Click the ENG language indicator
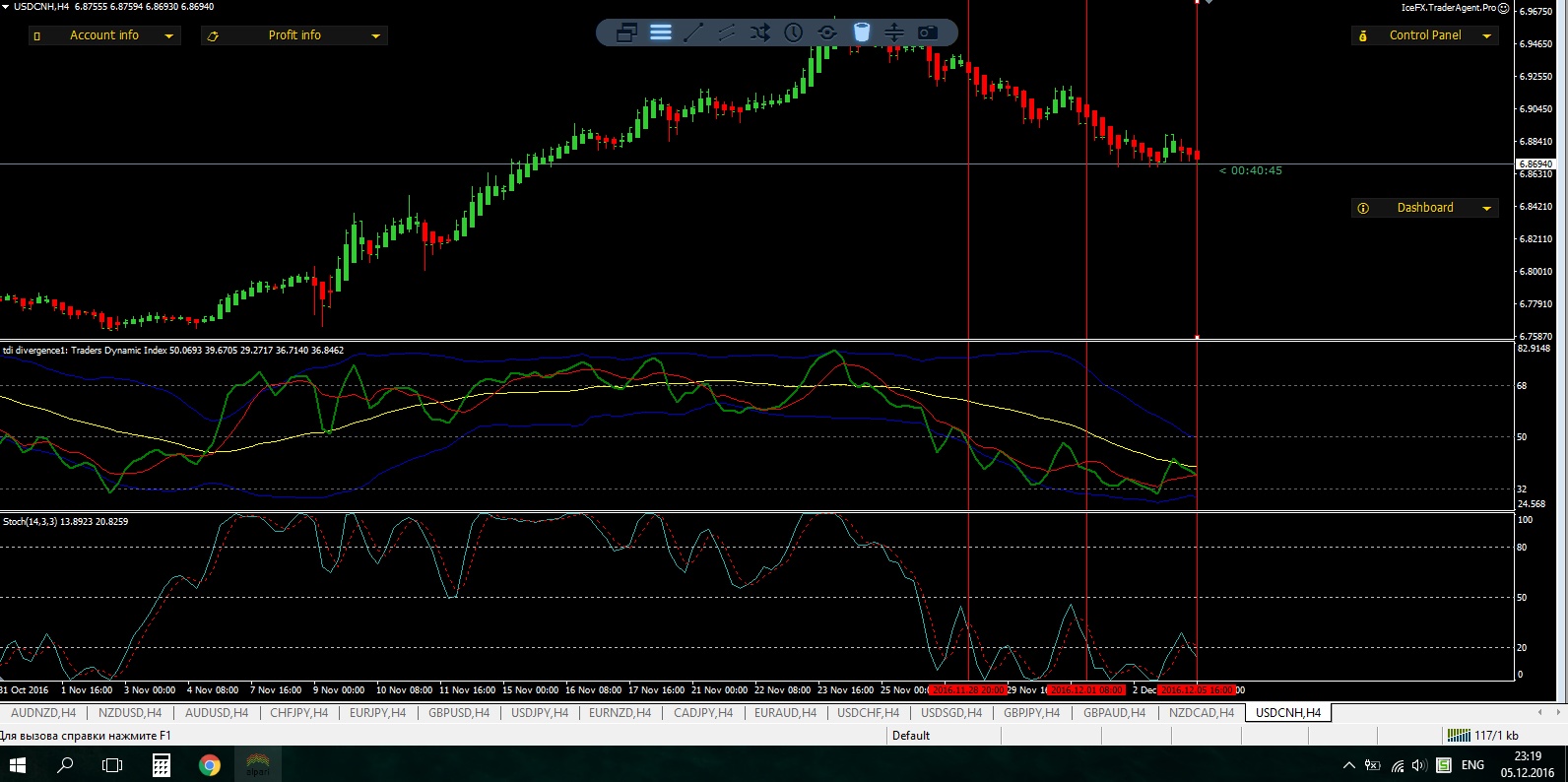Viewport: 1568px width, 782px height. [1472, 765]
